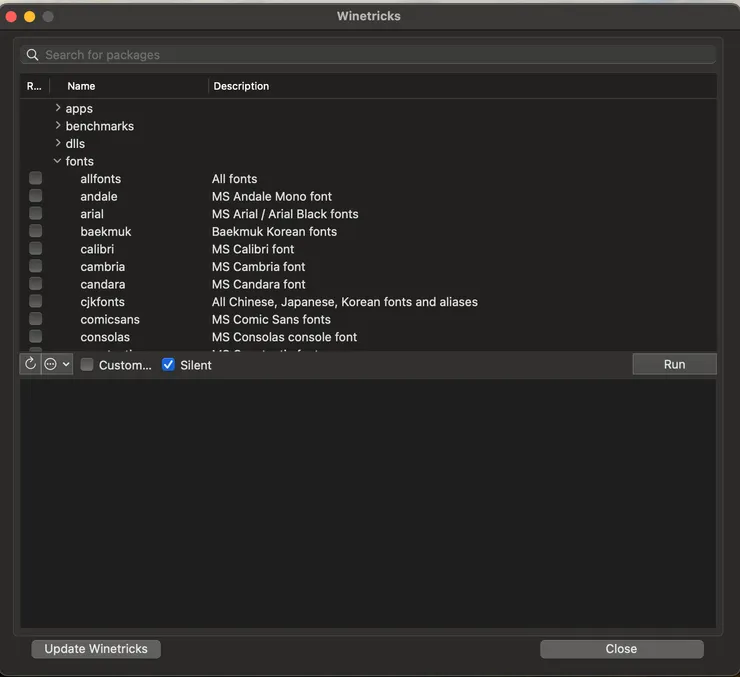Screen dimensions: 740x677
Task: Check the baekmuk checkbox
Action: 35,231
